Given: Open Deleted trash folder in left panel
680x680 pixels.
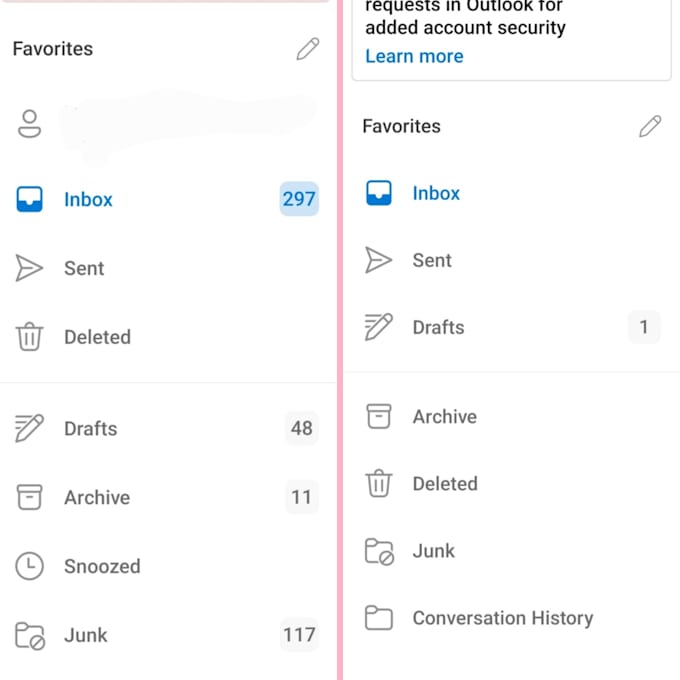Looking at the screenshot, I should click(x=168, y=337).
